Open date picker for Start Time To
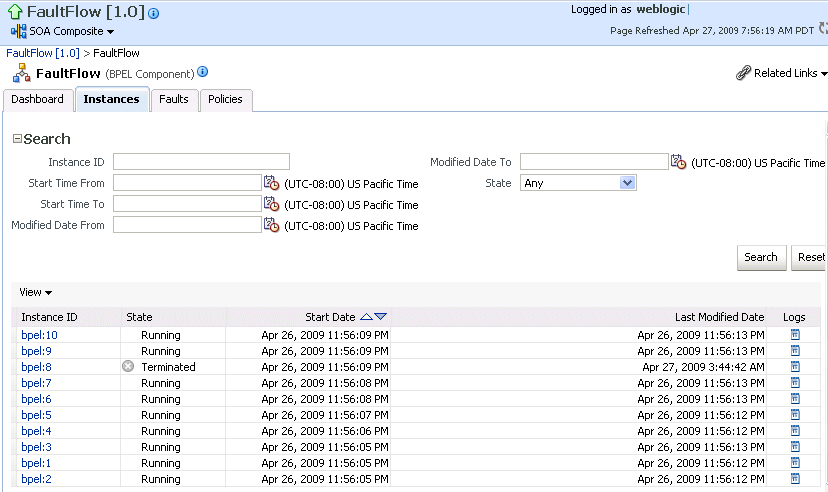 coord(271,204)
